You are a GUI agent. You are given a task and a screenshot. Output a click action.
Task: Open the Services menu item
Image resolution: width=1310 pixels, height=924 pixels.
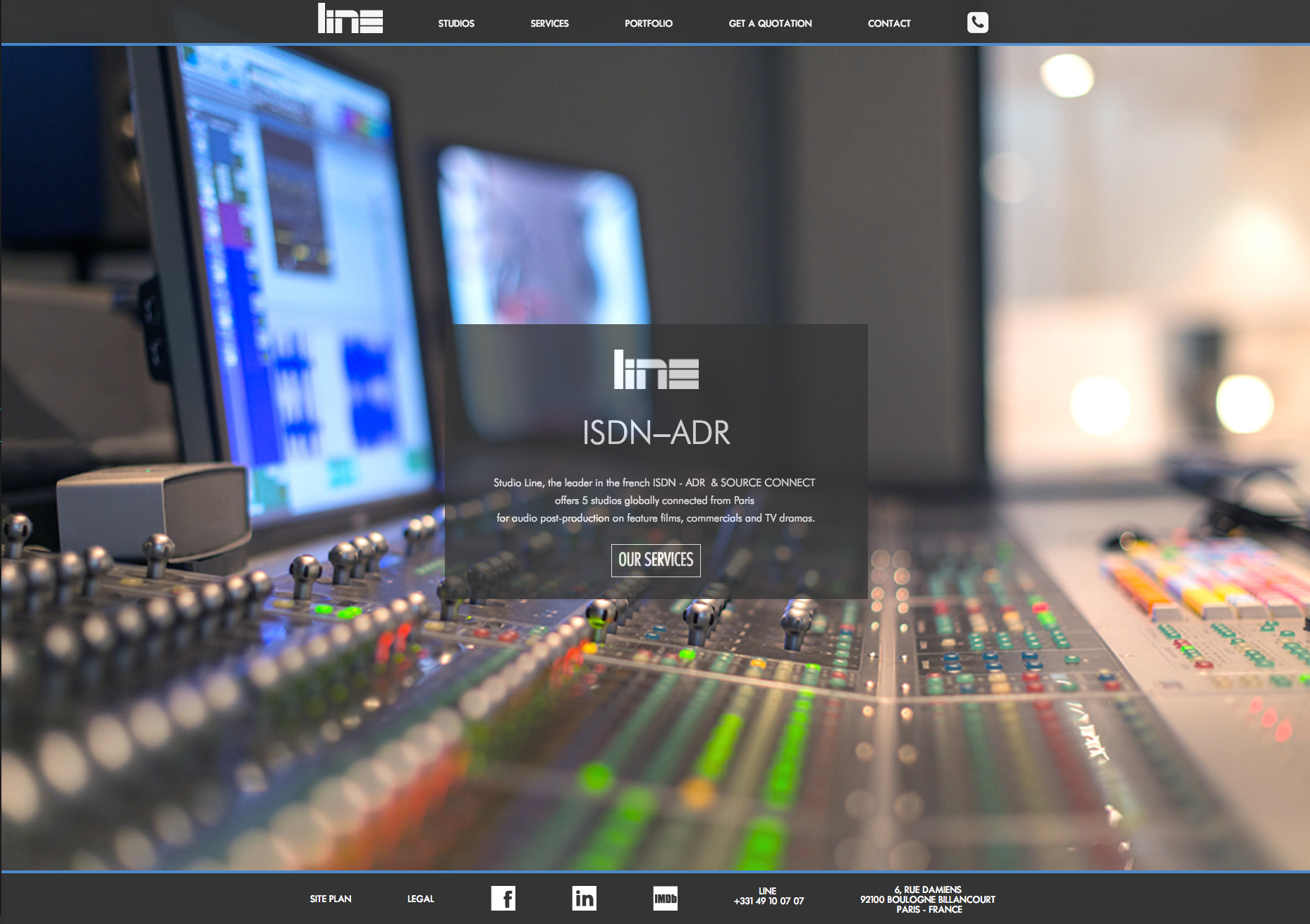tap(549, 23)
